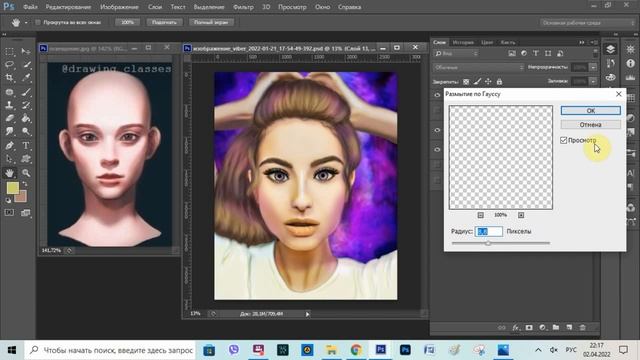Open the Фильтр menu
The width and height of the screenshot is (640, 360).
[243, 7]
